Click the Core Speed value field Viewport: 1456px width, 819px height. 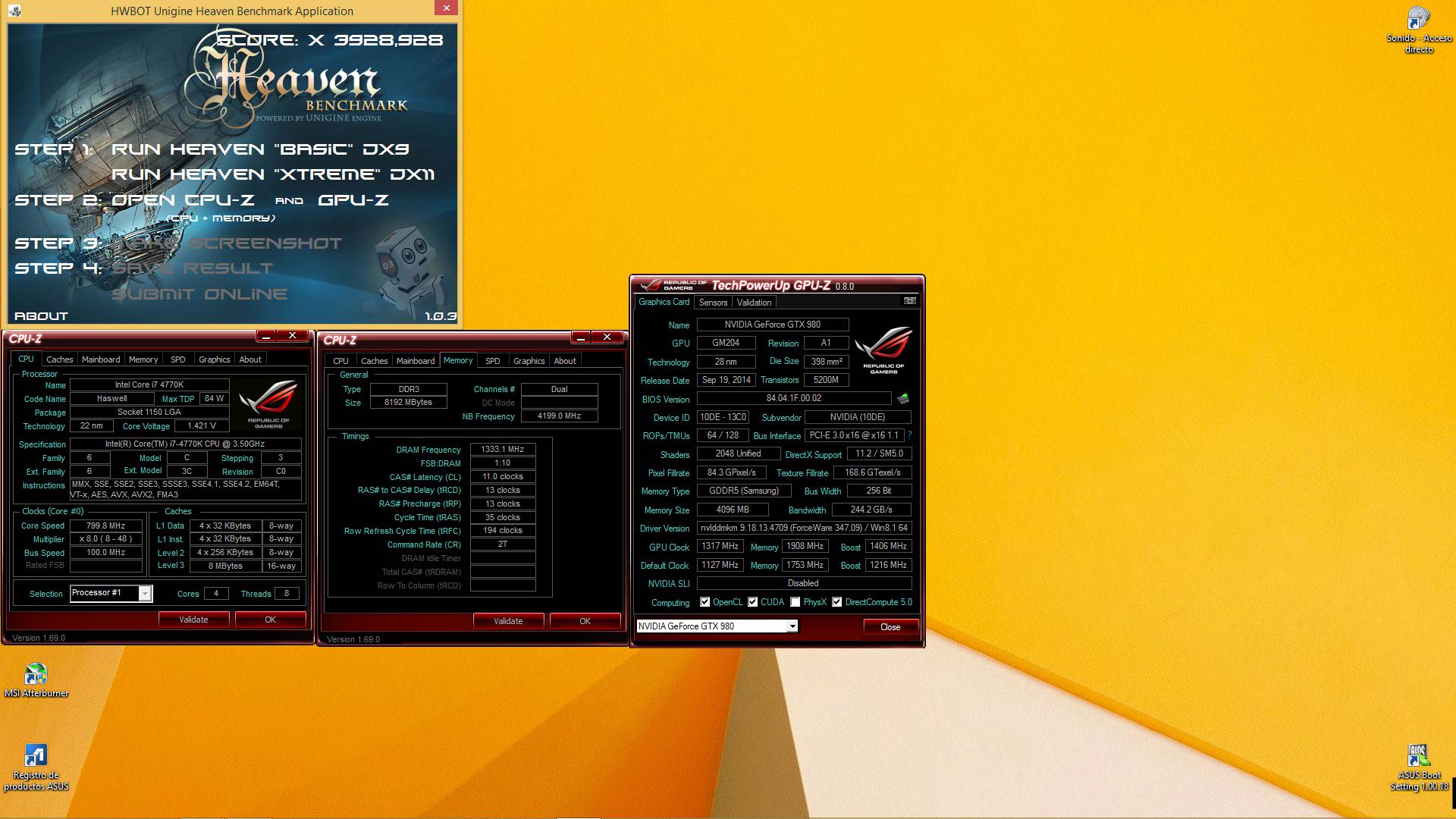pyautogui.click(x=106, y=526)
